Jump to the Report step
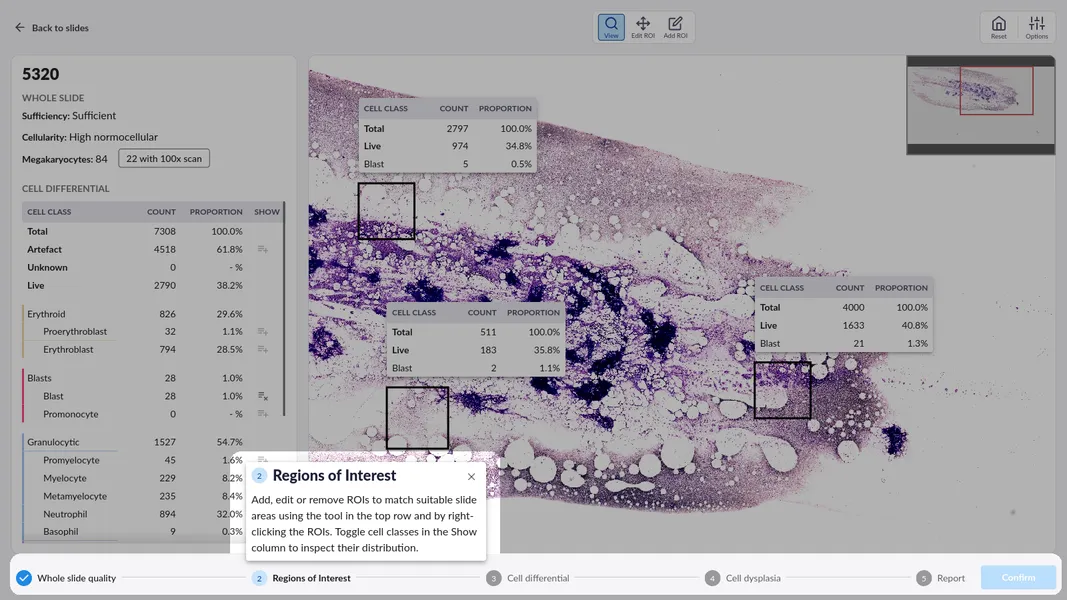The image size is (1067, 600). [x=941, y=578]
